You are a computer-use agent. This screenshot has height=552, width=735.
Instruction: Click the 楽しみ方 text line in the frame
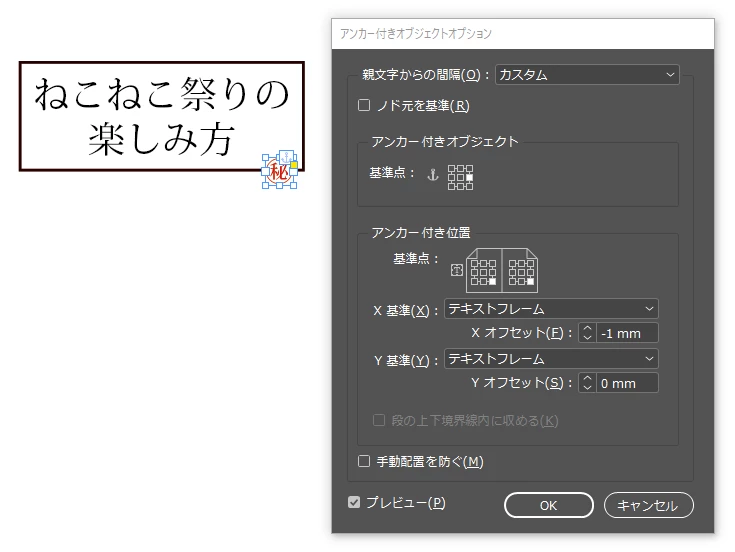point(161,139)
